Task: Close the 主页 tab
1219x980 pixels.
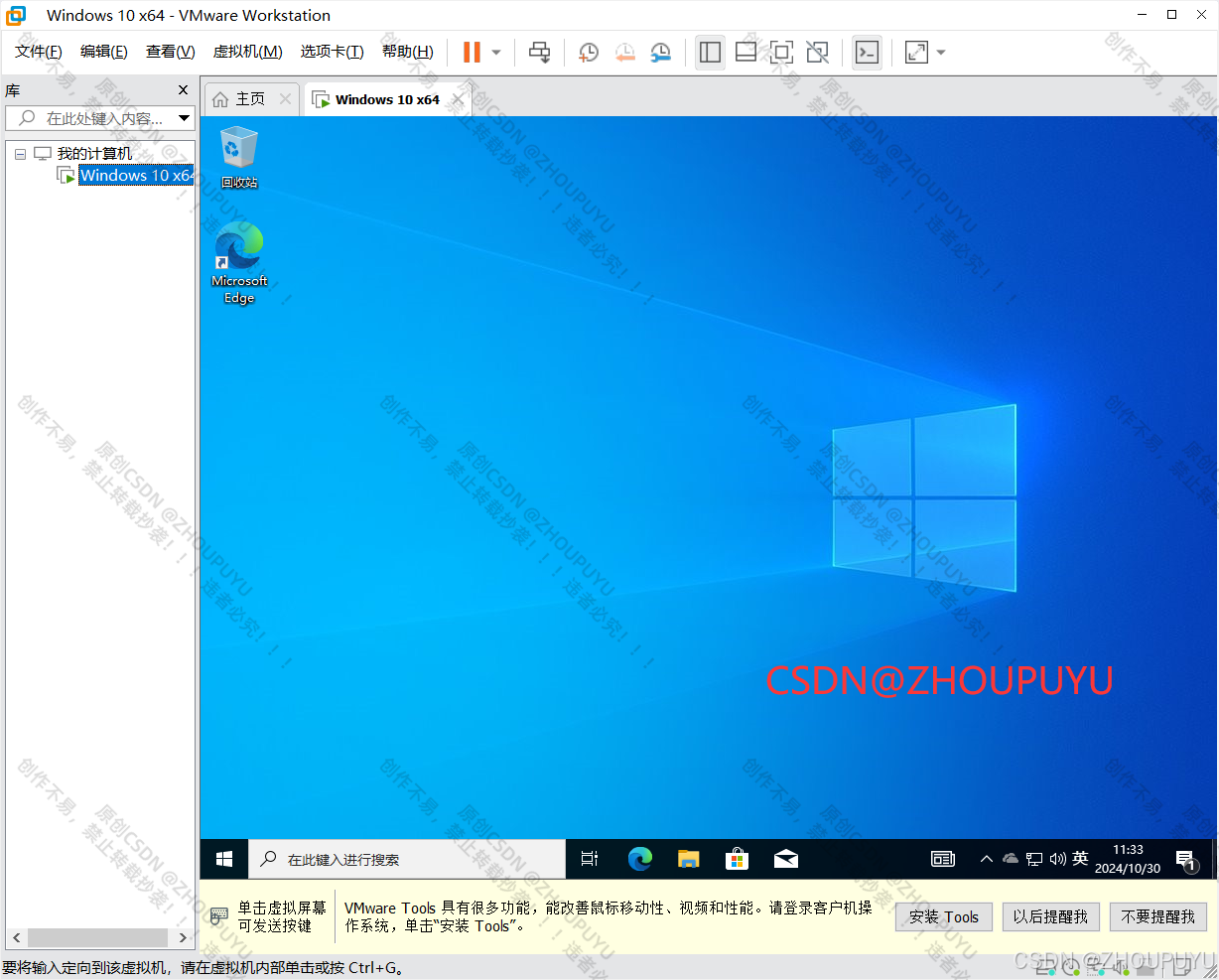Action: point(286,98)
